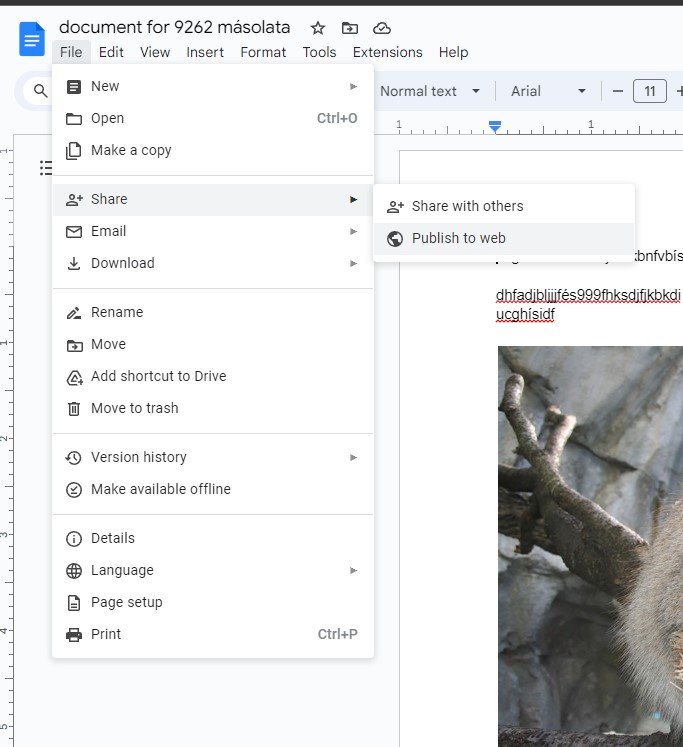
Task: Click the Open folder icon in the menu
Action: (x=74, y=119)
